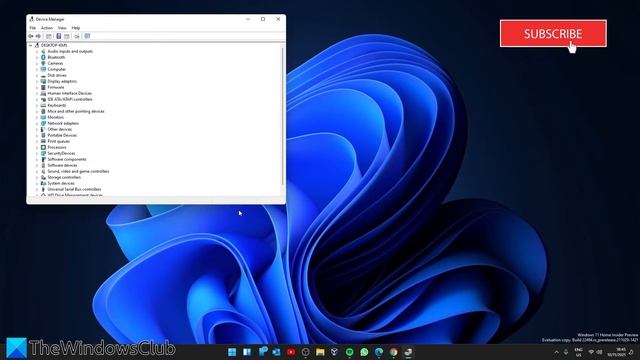Go back with the toolbar Back arrow
Viewport: 640px width, 360px height.
[31, 36]
